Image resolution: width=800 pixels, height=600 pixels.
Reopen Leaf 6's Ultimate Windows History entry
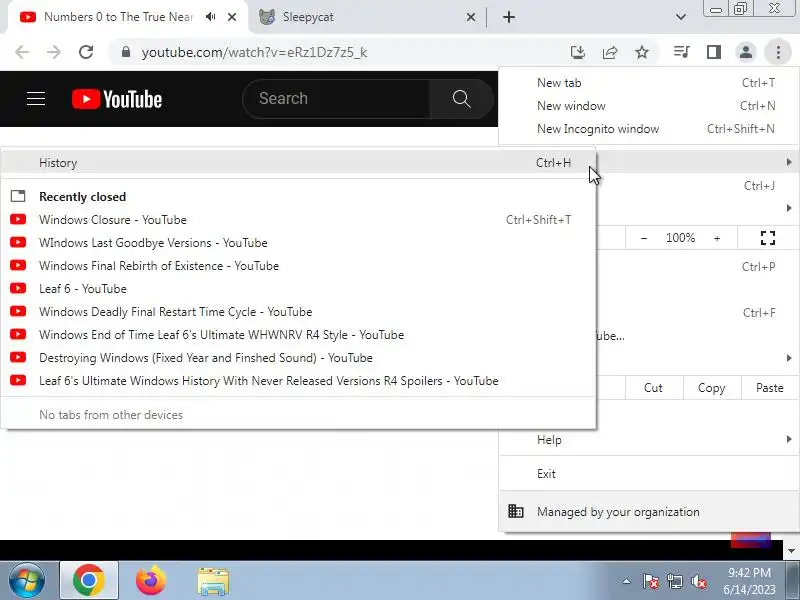pos(298,381)
